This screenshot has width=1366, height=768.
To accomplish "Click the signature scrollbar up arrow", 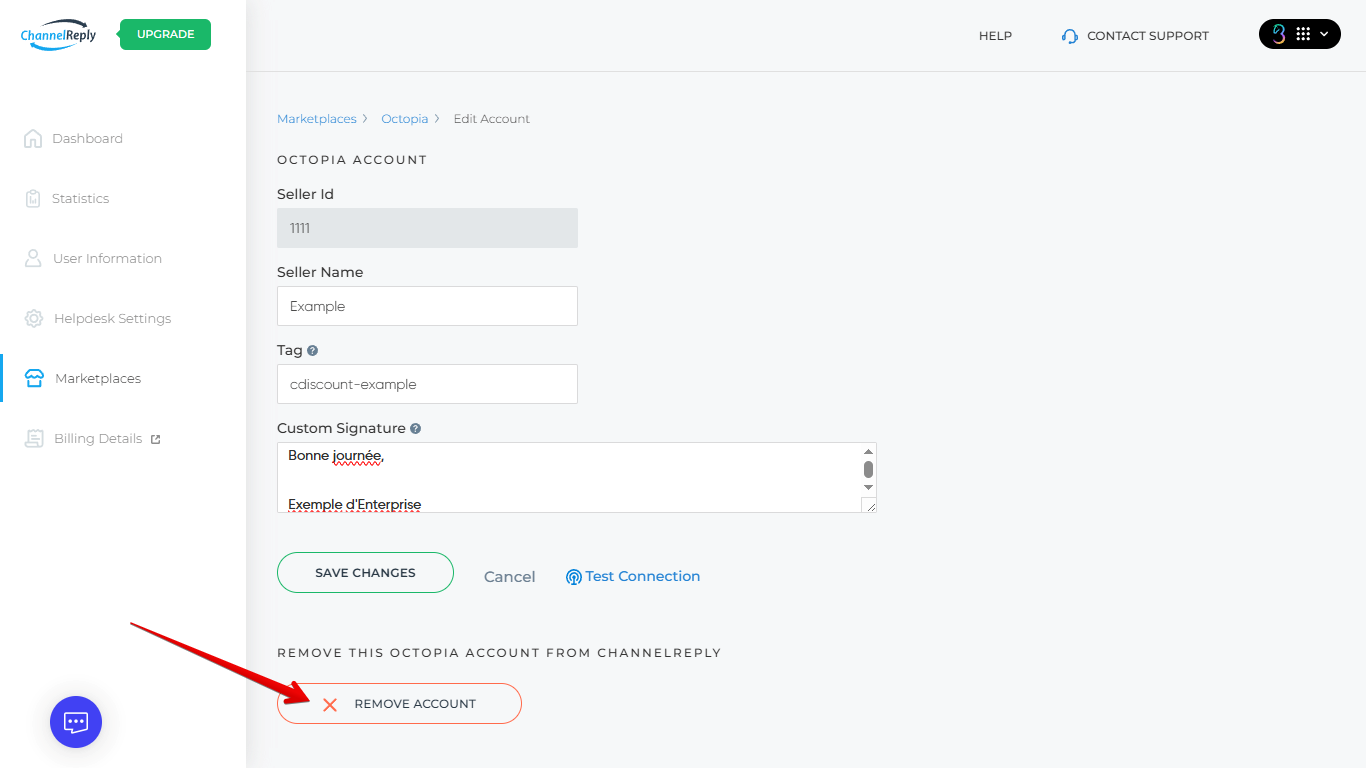I will click(868, 452).
